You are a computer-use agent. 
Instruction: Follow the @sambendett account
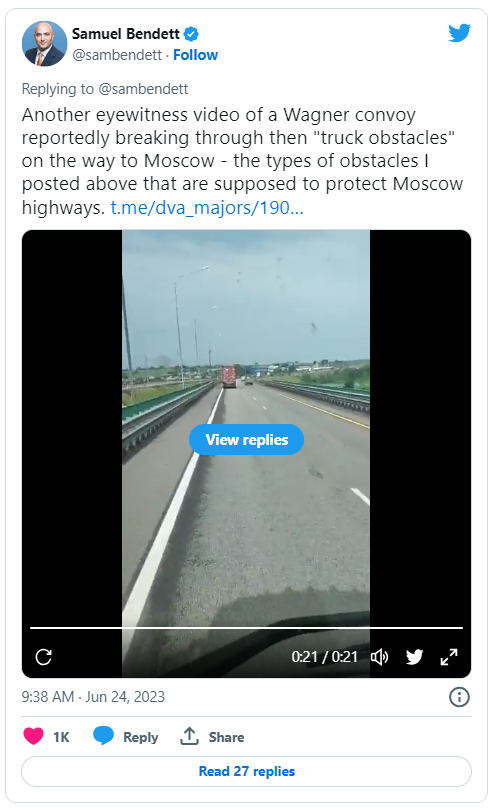coord(195,55)
